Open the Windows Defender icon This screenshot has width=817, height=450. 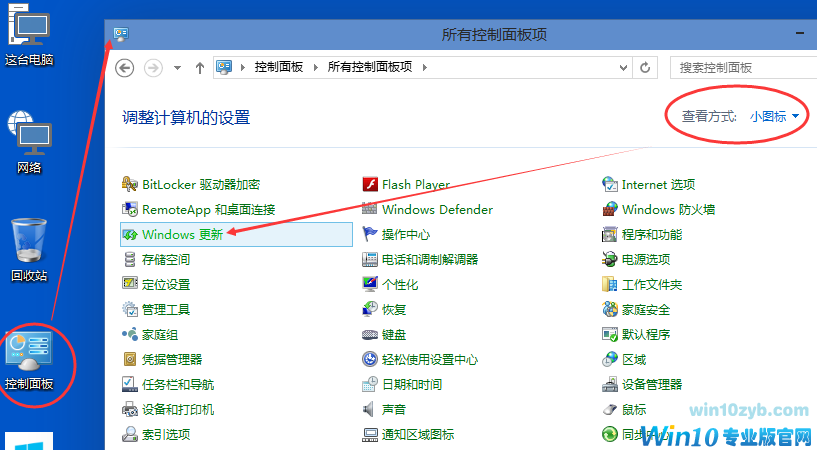[370, 209]
